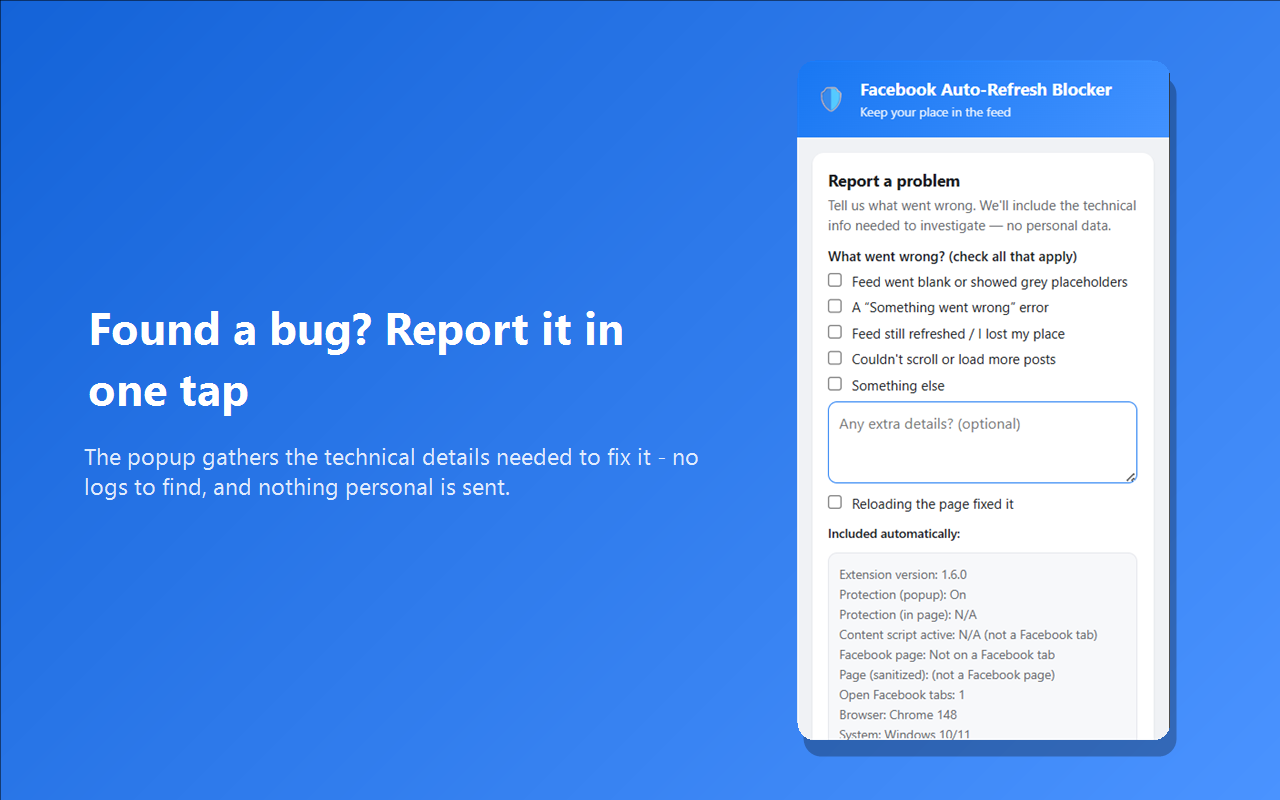Tick "Feed still refreshed / I lost my place"
Screen dimensions: 1280x800
[x=835, y=332]
